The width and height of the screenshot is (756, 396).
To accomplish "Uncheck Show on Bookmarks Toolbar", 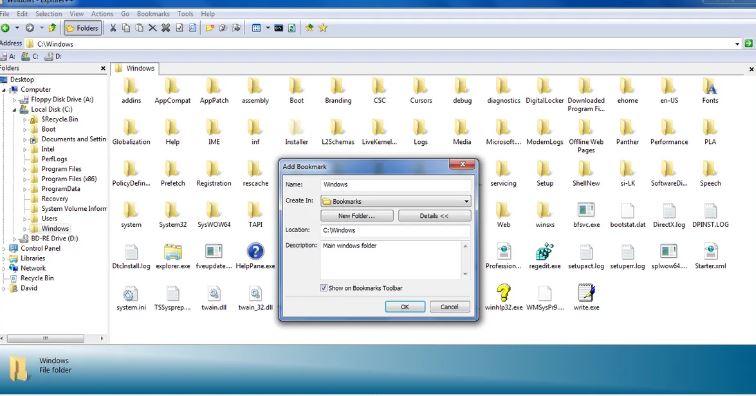I will click(324, 288).
